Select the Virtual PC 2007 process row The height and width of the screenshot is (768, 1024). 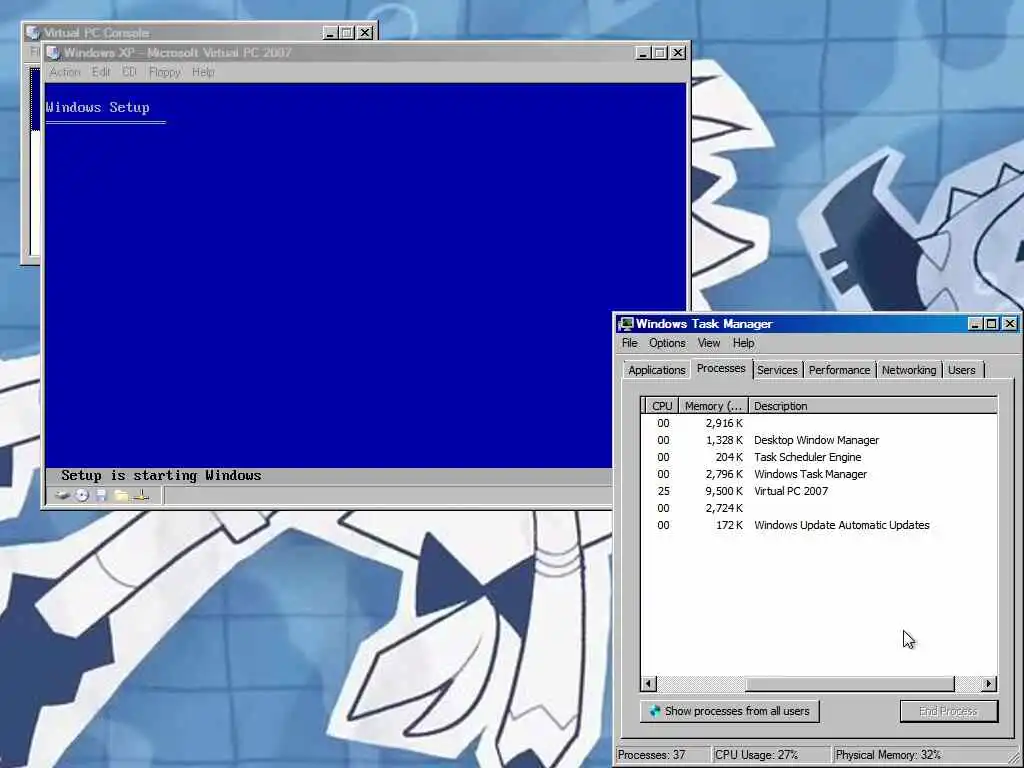point(819,491)
